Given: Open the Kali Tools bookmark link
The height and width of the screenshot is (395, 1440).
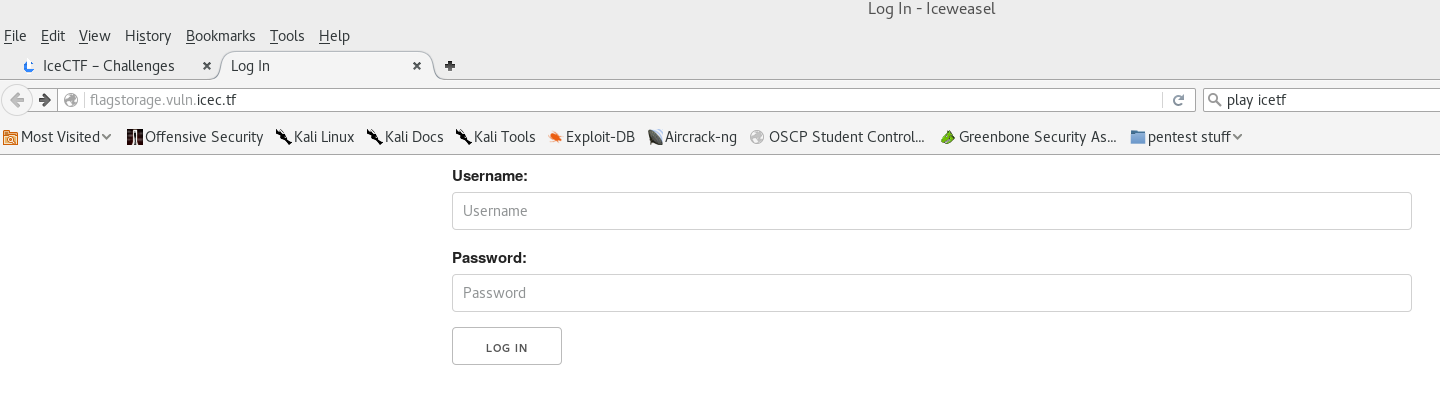Looking at the screenshot, I should [496, 137].
